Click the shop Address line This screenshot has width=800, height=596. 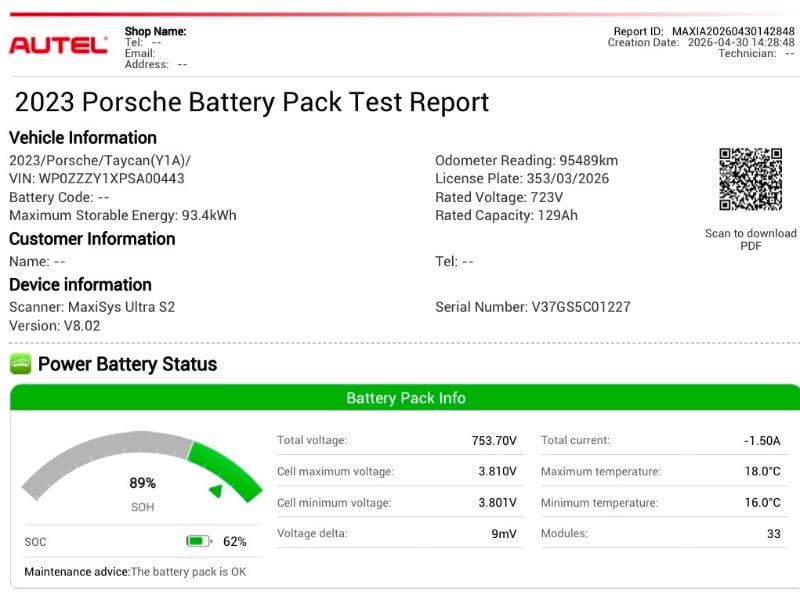pyautogui.click(x=156, y=64)
